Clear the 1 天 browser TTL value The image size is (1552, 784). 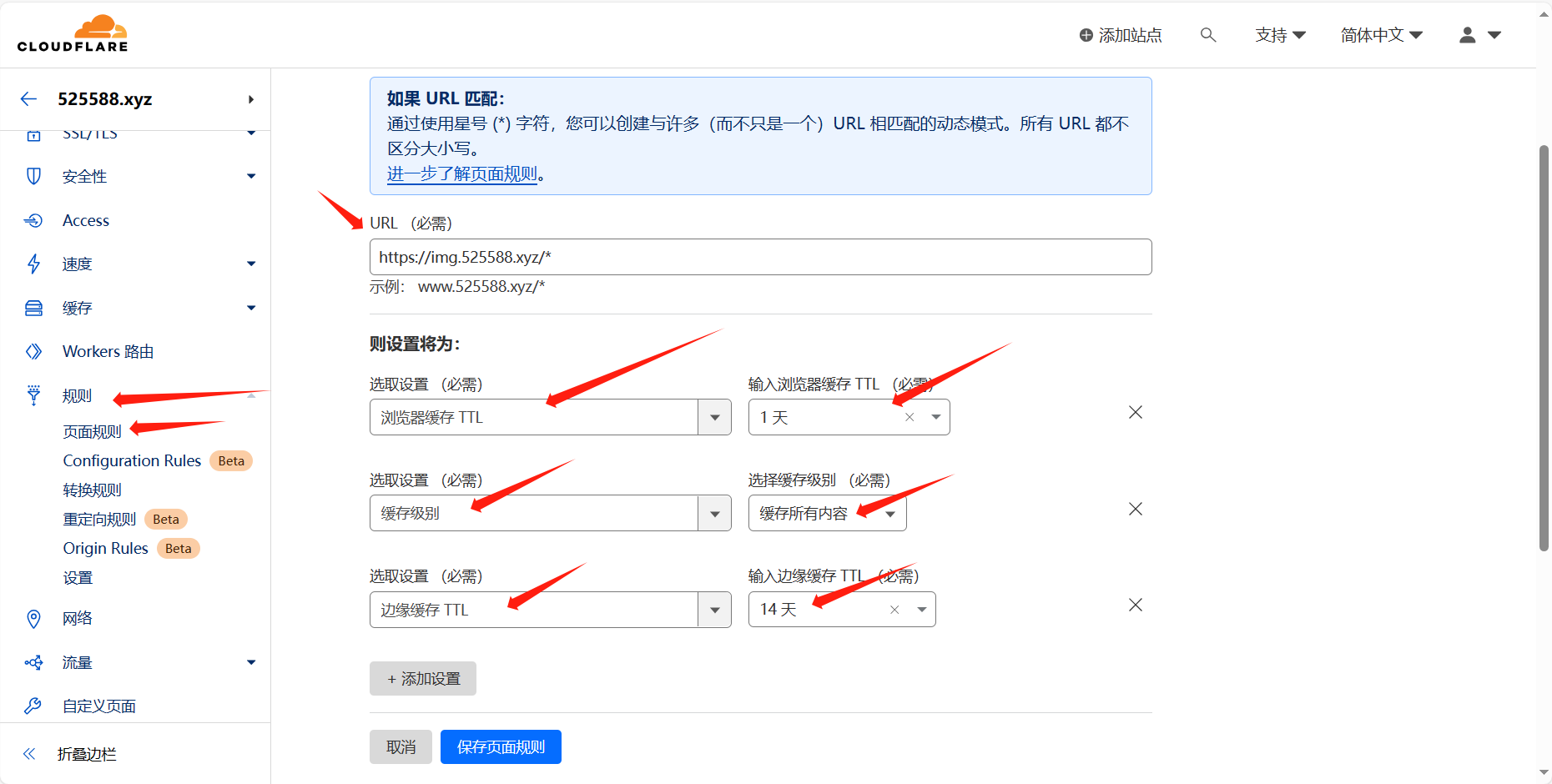pos(910,418)
